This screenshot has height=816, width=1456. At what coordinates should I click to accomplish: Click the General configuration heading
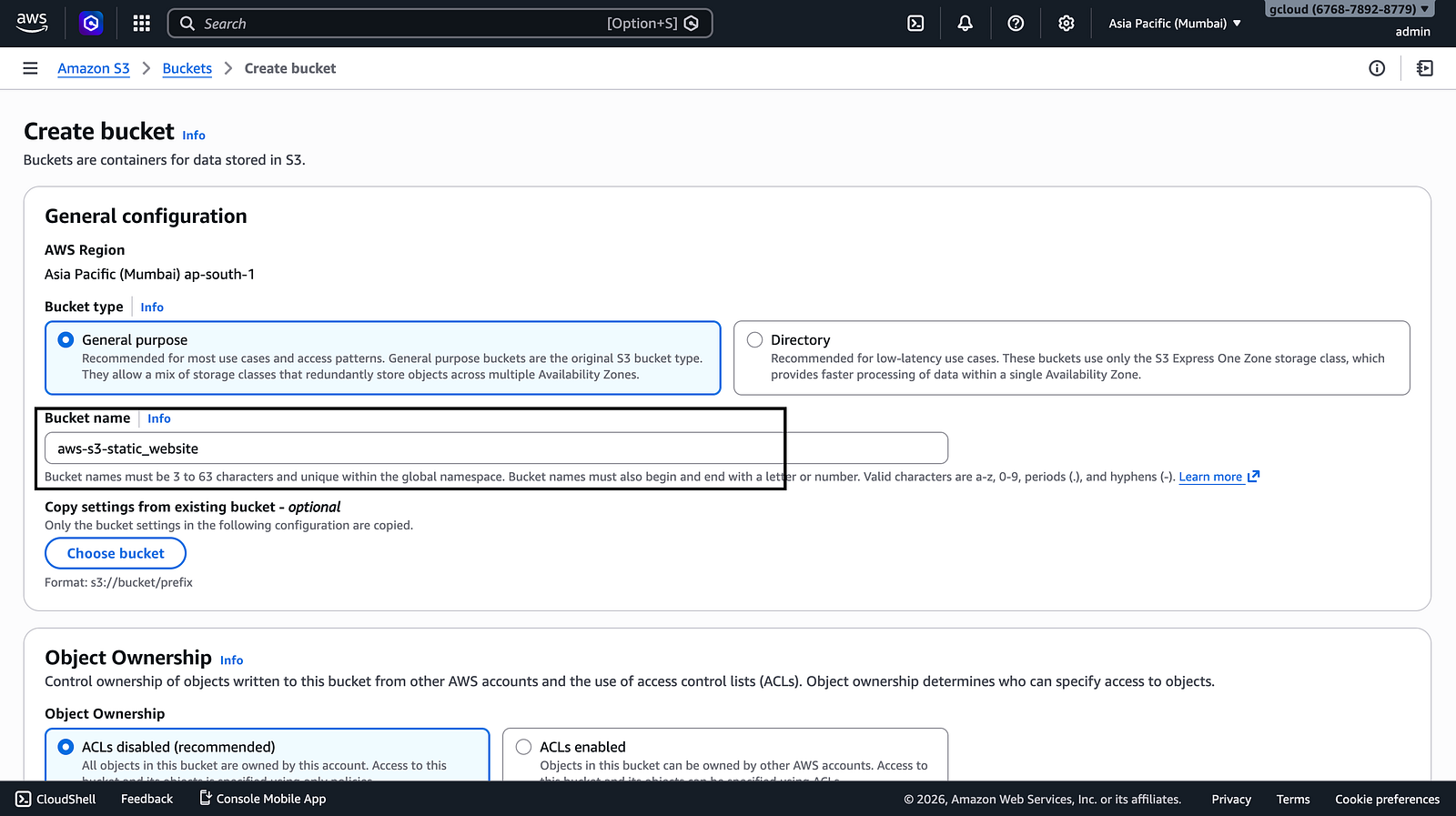pyautogui.click(x=147, y=216)
